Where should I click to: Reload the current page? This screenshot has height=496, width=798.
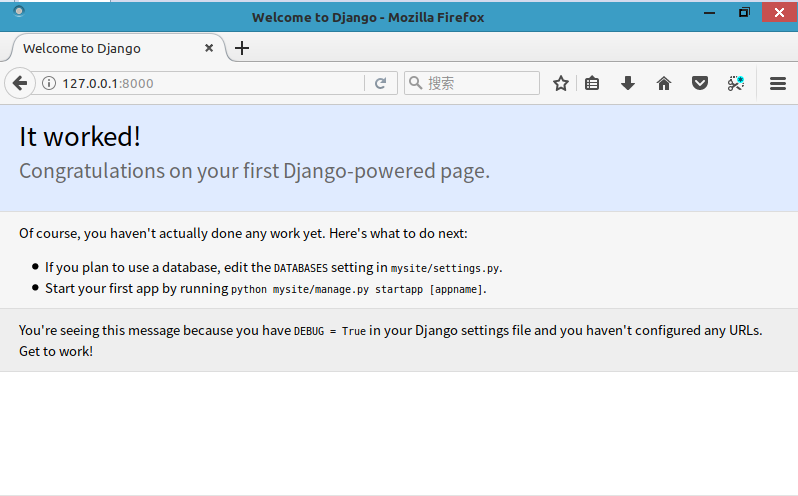pos(380,83)
